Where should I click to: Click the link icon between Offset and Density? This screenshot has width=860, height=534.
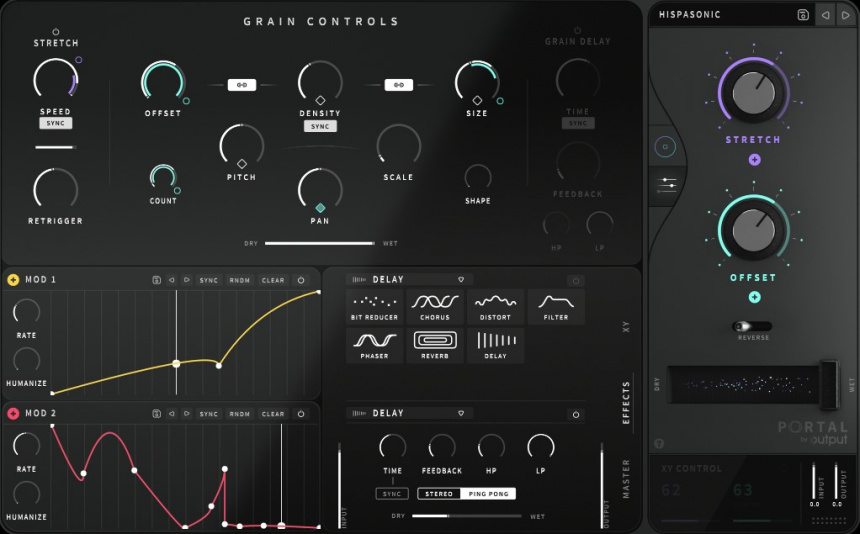click(242, 85)
